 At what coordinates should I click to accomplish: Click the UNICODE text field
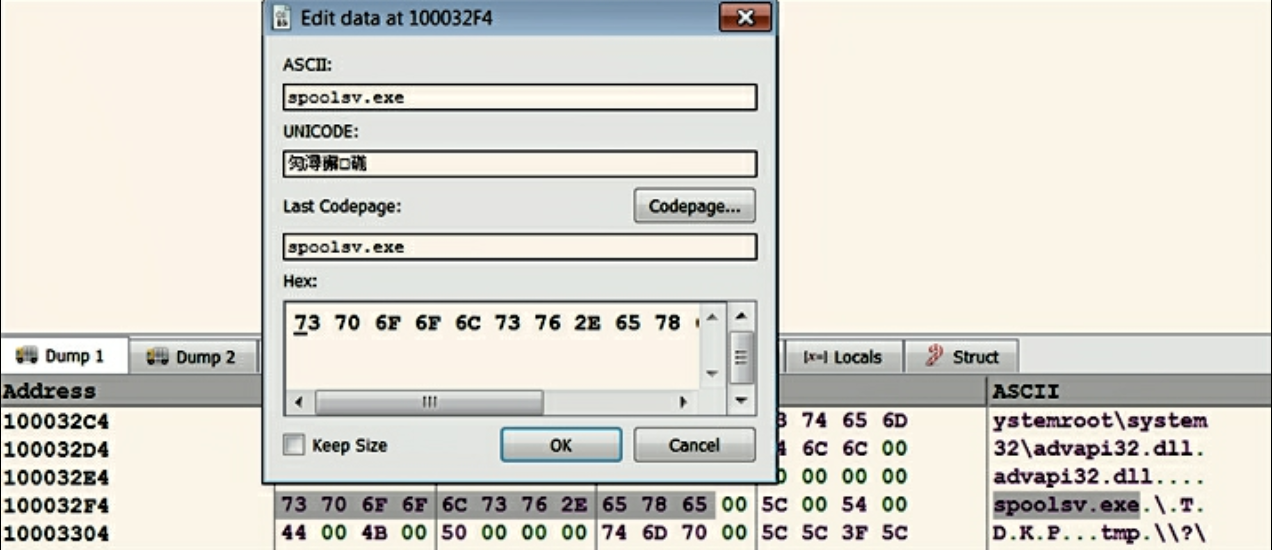coord(520,164)
